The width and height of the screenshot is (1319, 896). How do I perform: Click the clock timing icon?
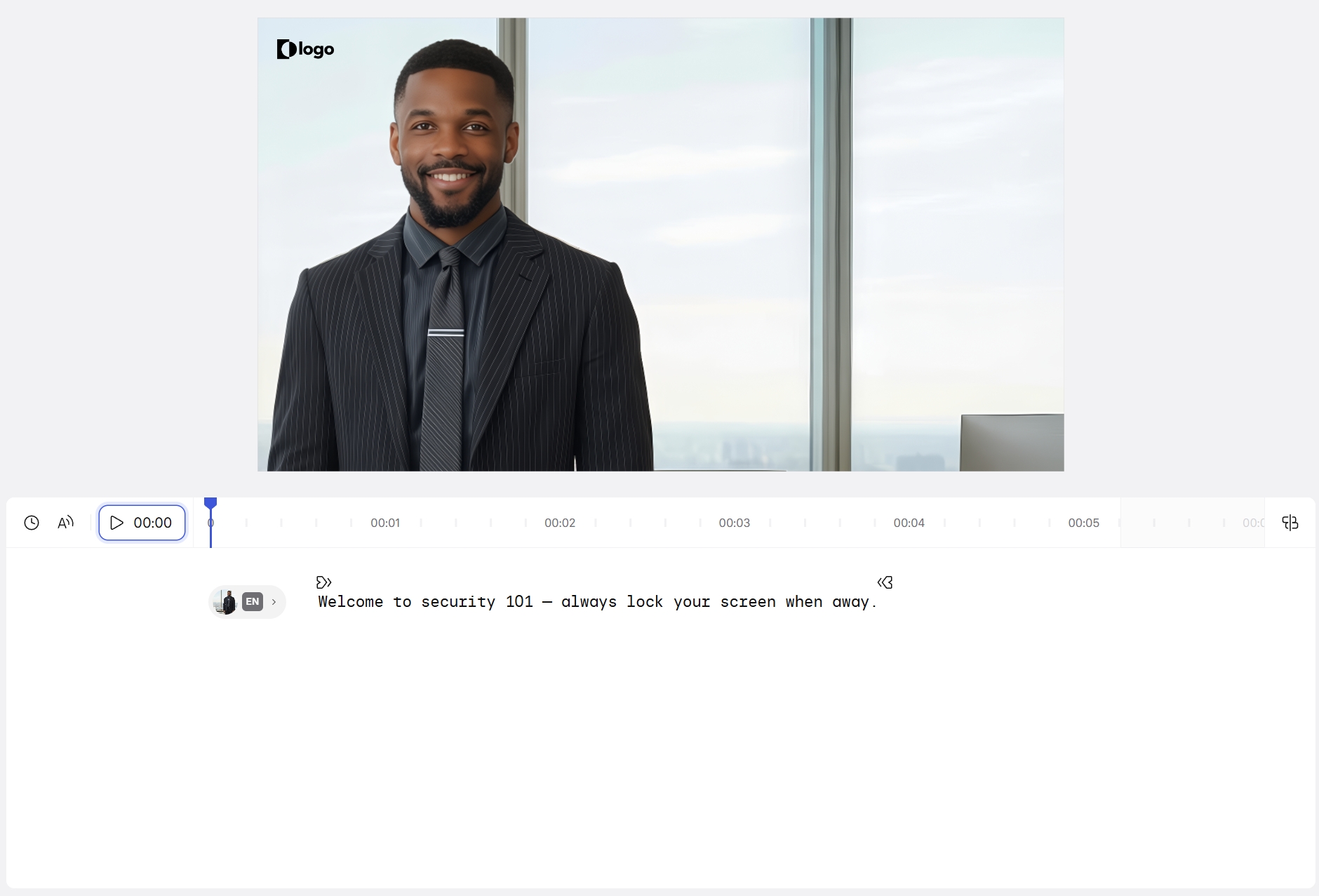(32, 523)
